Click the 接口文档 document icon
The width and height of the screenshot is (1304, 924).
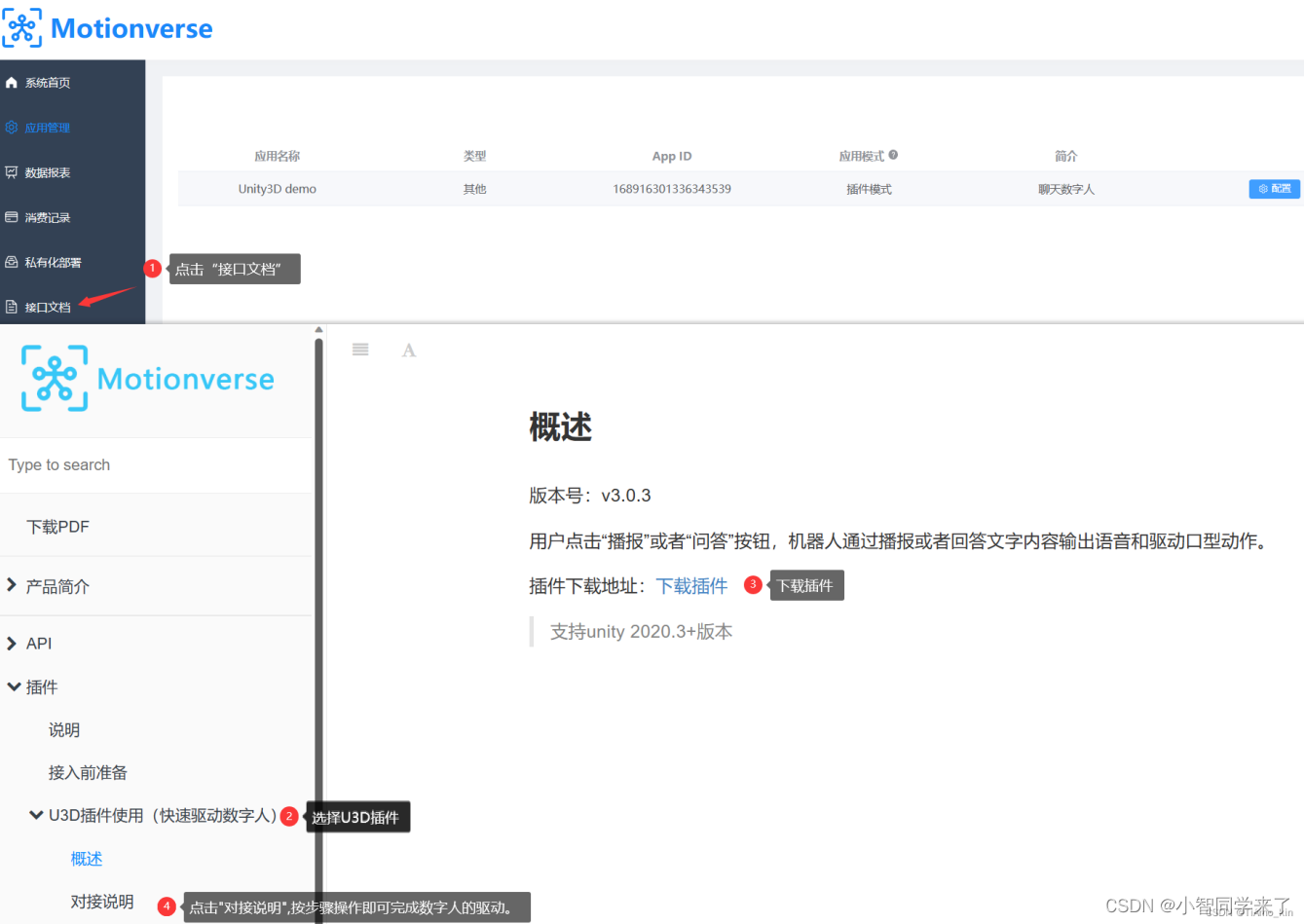pos(12,307)
